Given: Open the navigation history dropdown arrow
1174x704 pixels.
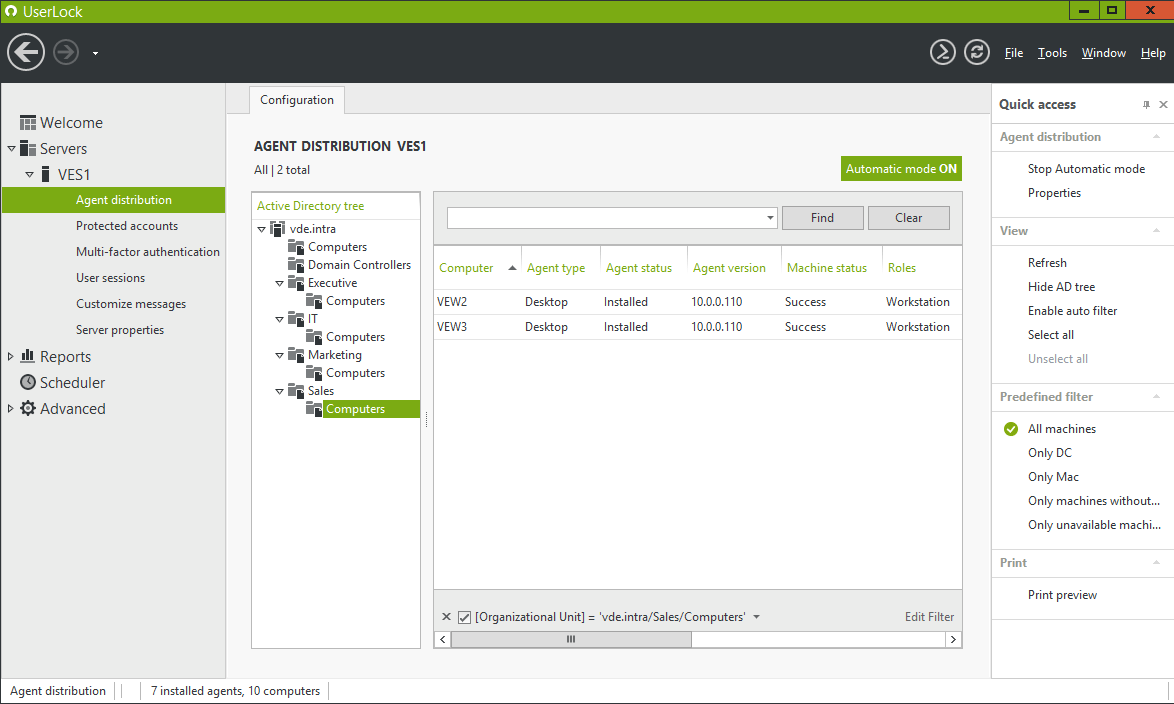Looking at the screenshot, I should click(x=95, y=53).
